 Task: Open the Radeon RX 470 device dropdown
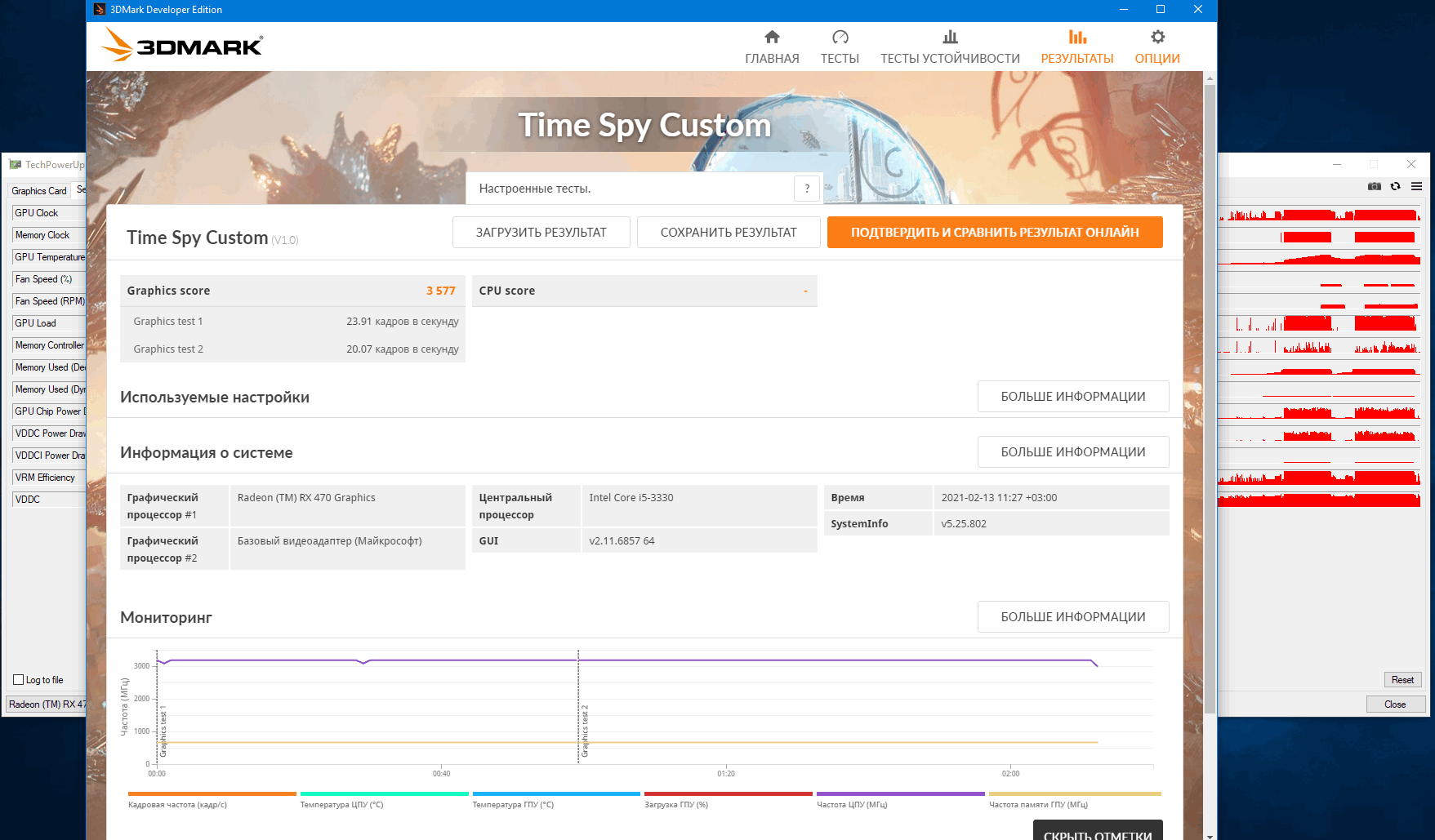47,704
